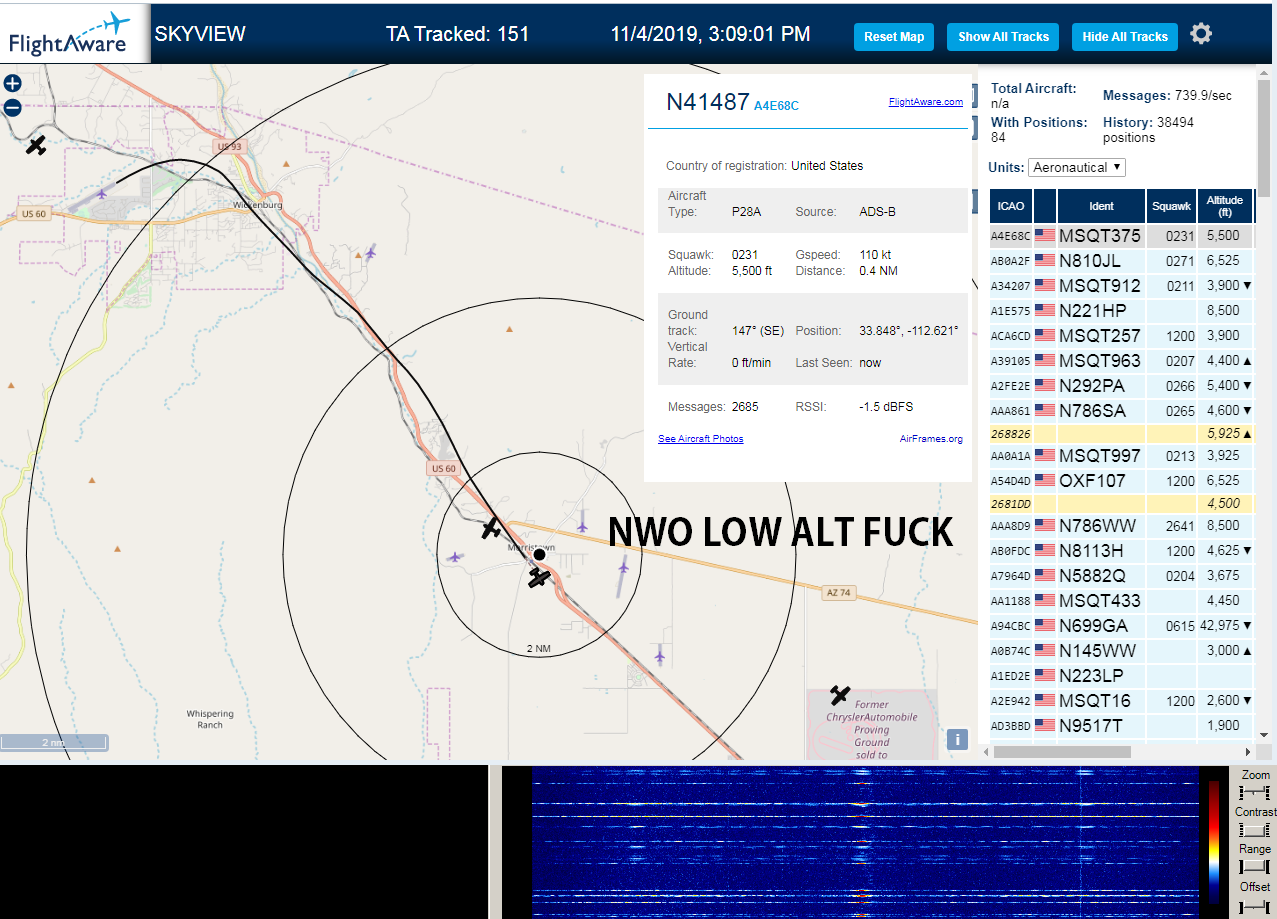This screenshot has width=1277, height=919.
Task: Click the purple airport icon on the runway east of Morristown
Action: tap(623, 567)
